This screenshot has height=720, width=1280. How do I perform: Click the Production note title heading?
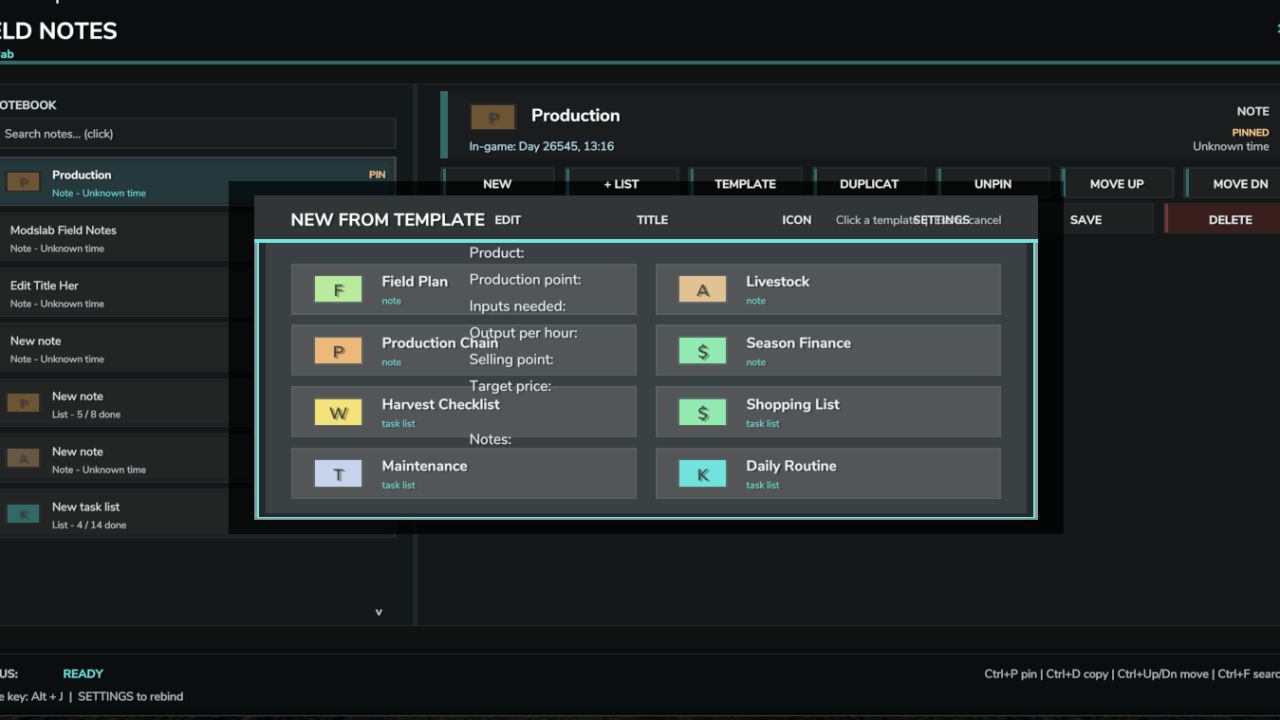click(x=575, y=115)
